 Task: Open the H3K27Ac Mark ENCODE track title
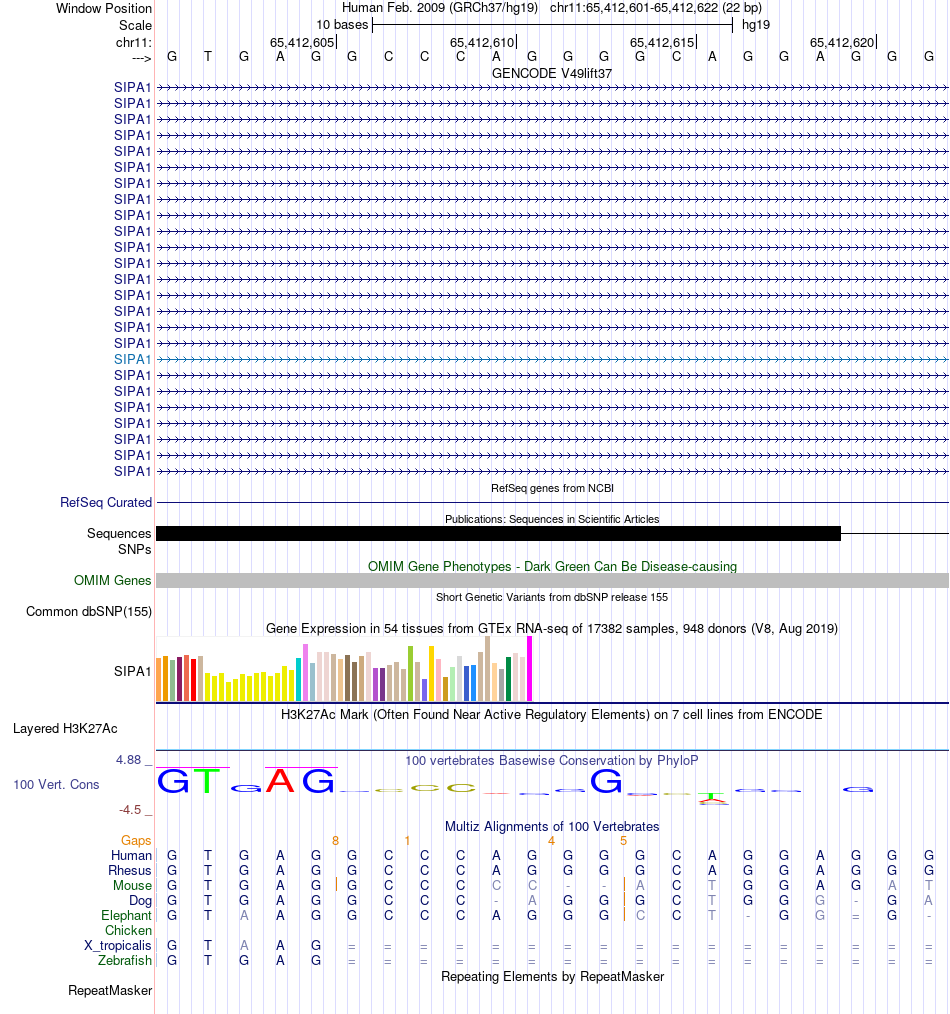(x=552, y=715)
